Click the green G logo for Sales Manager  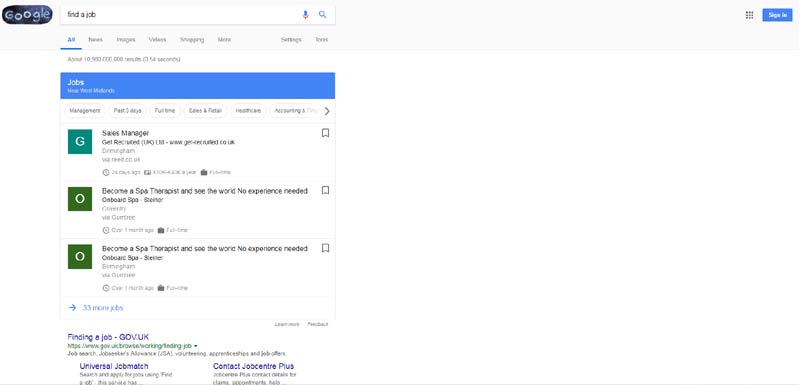[80, 142]
